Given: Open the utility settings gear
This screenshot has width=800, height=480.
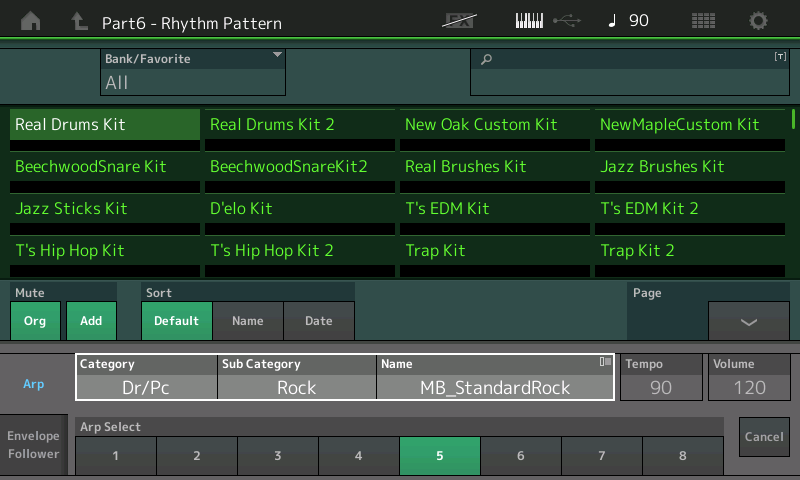Looking at the screenshot, I should (759, 21).
